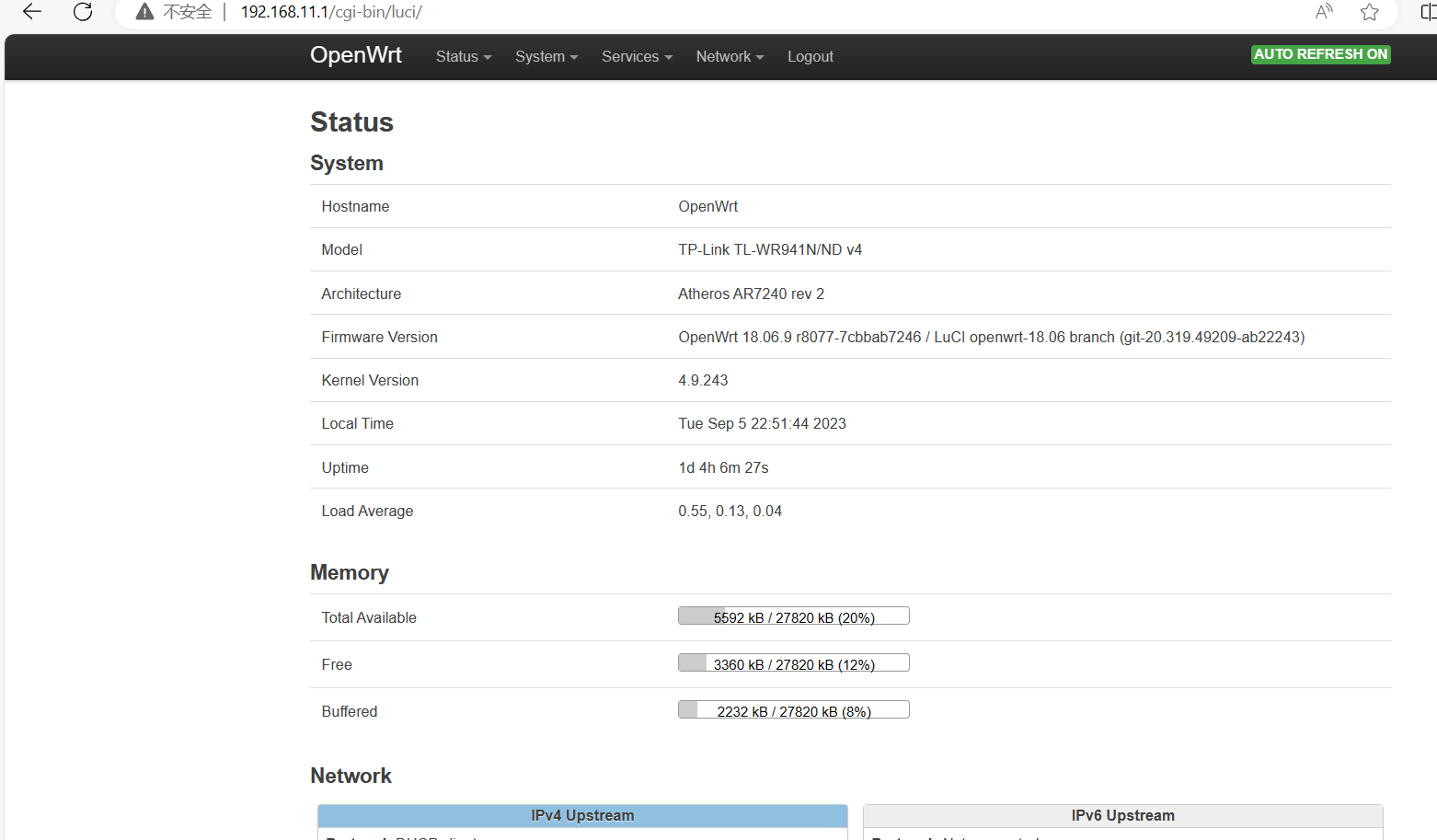This screenshot has height=840, width=1437.
Task: Click the Buffered memory progress bar
Action: [793, 709]
